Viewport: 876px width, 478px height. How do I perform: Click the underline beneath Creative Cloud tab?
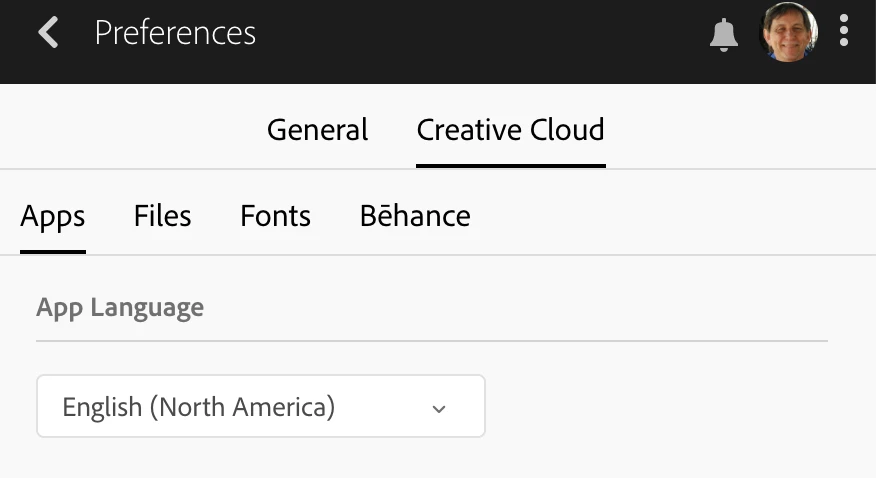(x=510, y=165)
